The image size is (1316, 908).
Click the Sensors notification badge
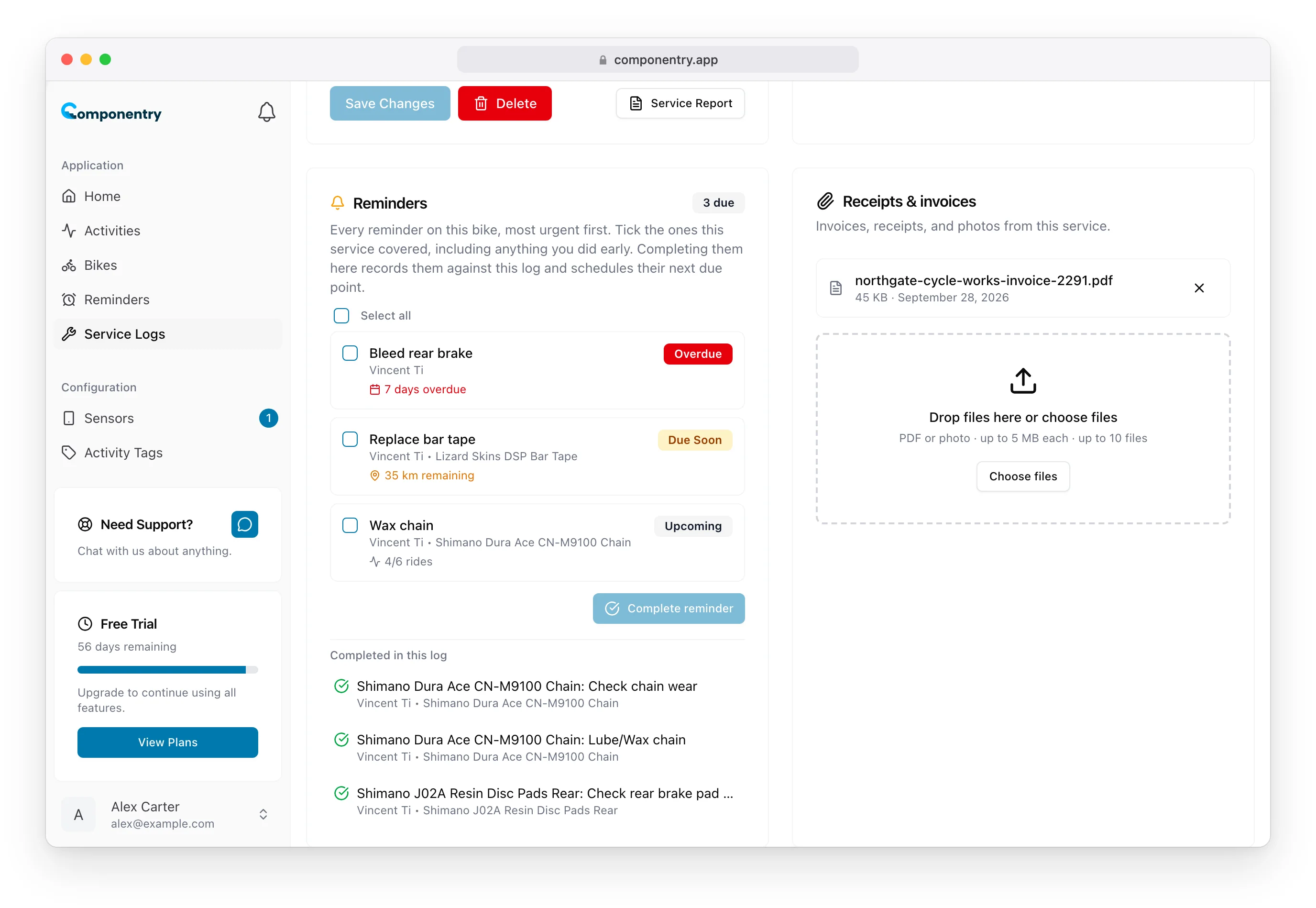click(x=268, y=418)
